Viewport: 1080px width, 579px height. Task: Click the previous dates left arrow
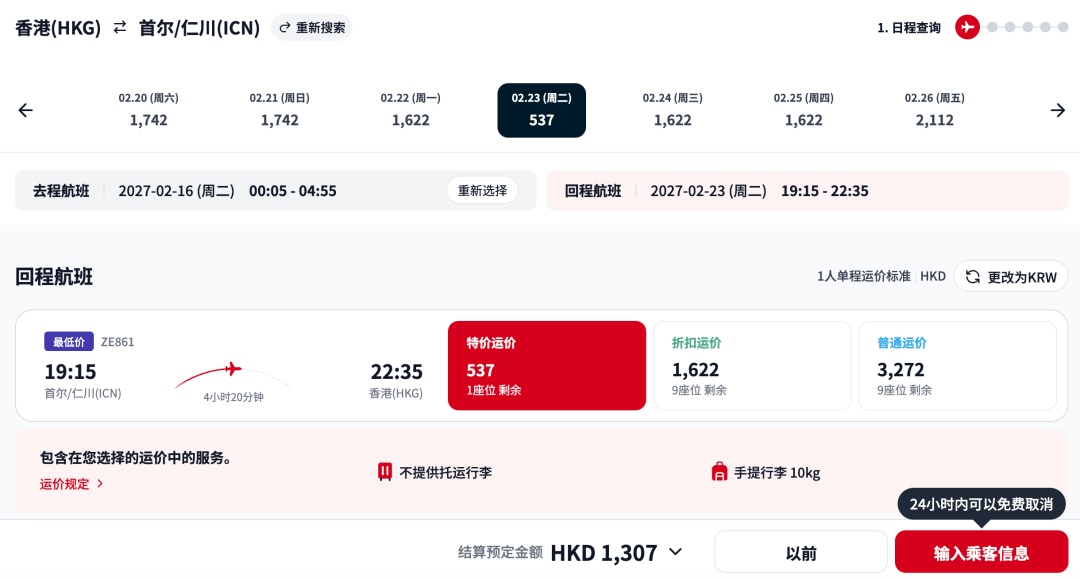click(25, 110)
